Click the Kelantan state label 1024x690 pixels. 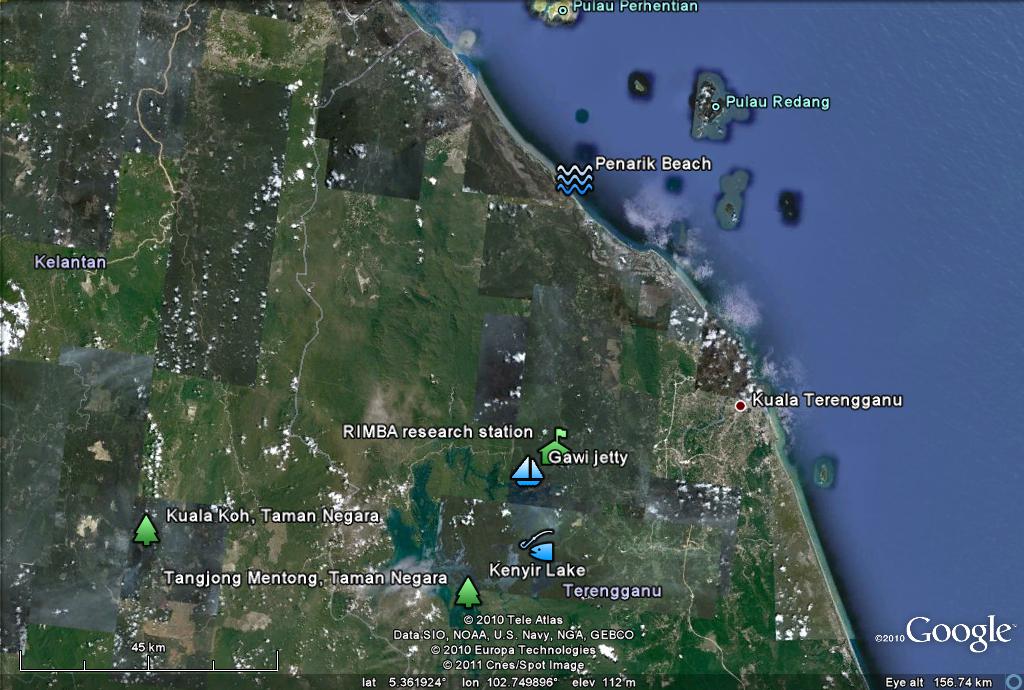[70, 262]
